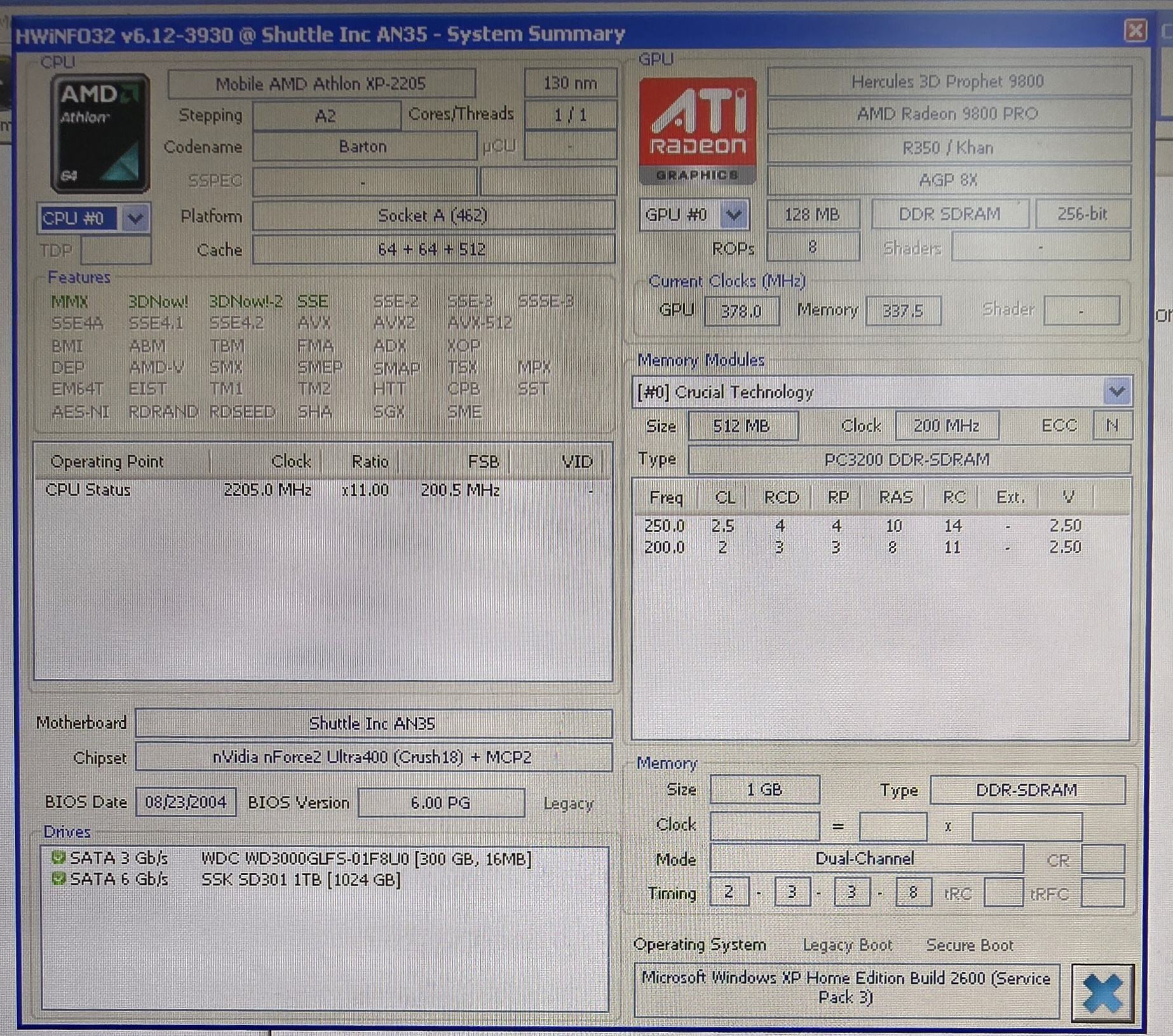Viewport: 1173px width, 1036px height.
Task: Click the Operating Point column header
Action: click(x=121, y=461)
